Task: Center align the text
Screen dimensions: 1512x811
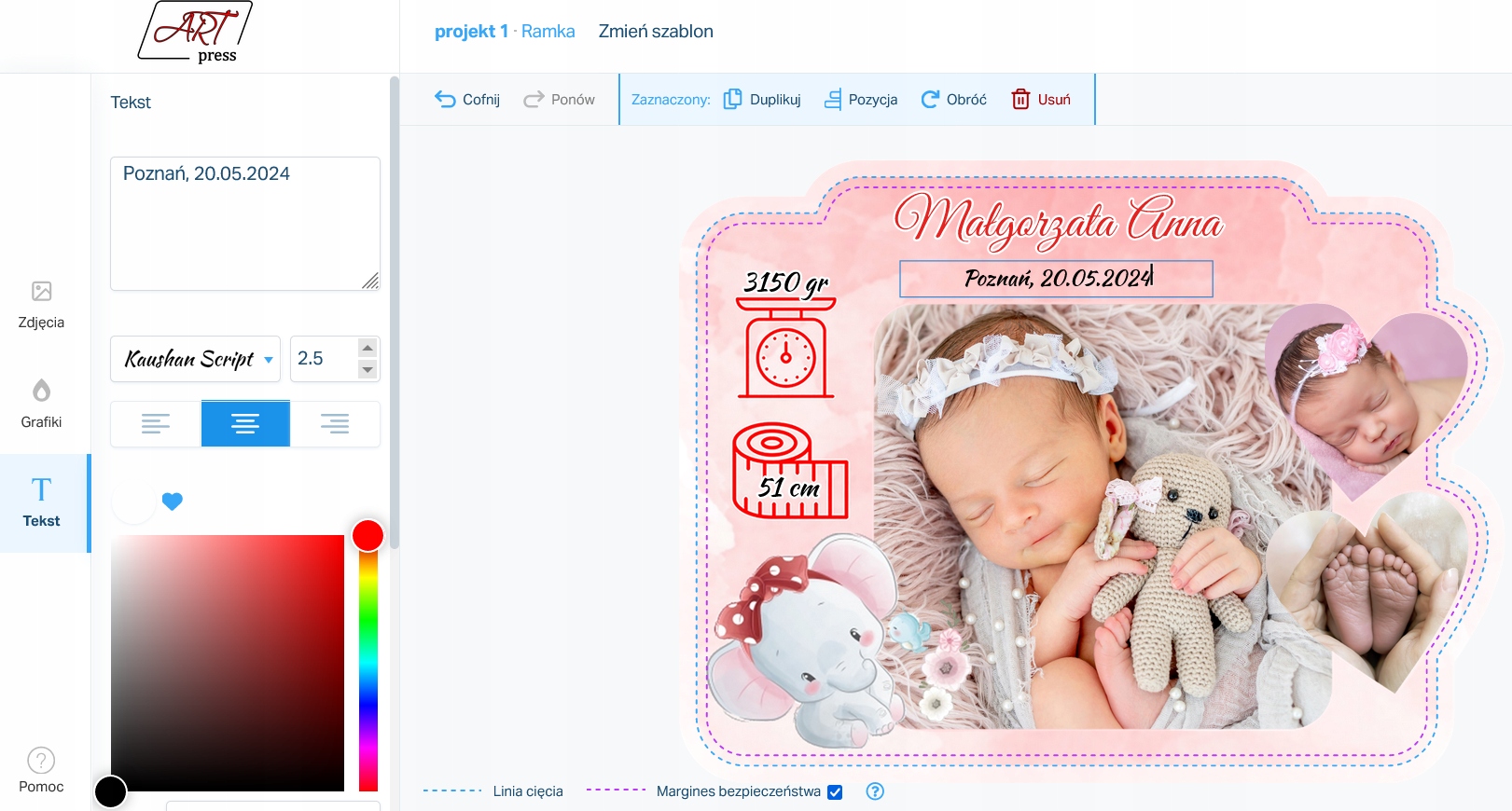Action: [245, 424]
